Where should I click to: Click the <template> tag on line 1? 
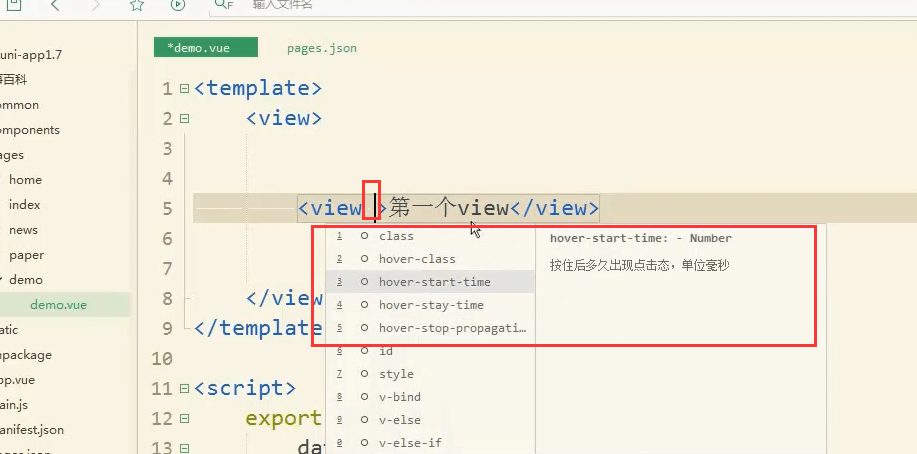coord(258,88)
